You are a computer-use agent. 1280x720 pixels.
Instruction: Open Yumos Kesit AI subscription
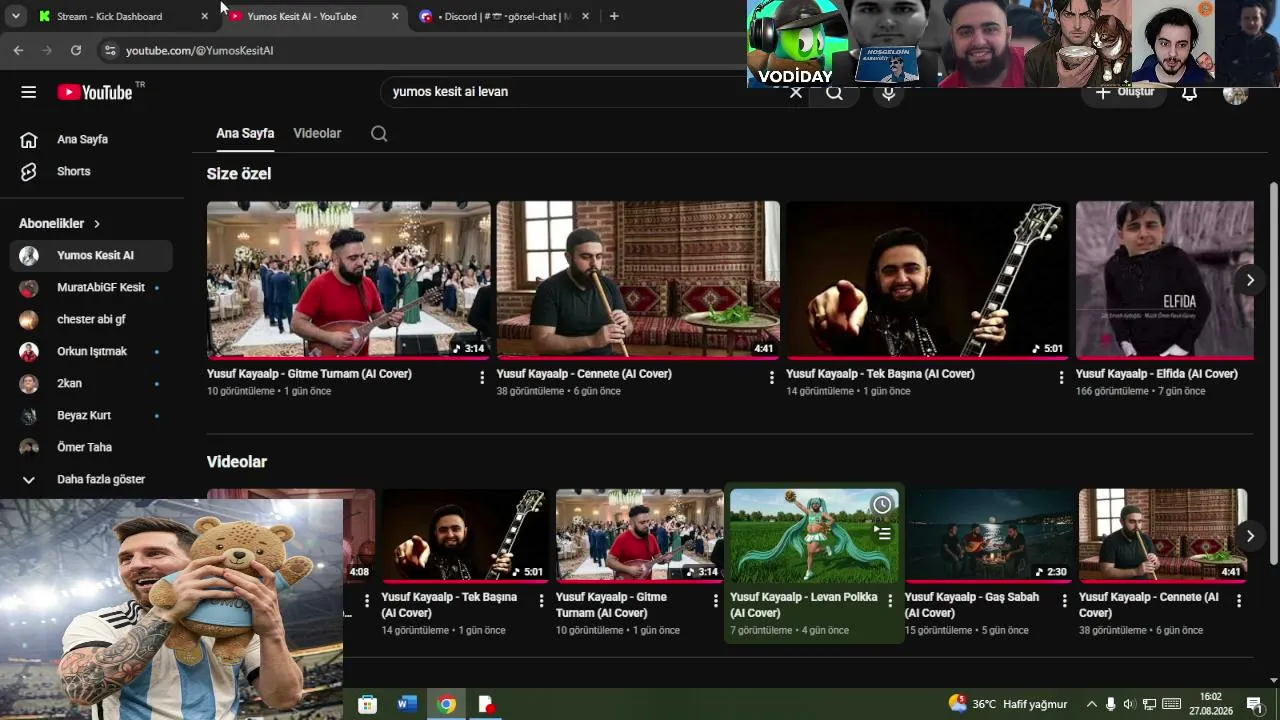coord(92,256)
